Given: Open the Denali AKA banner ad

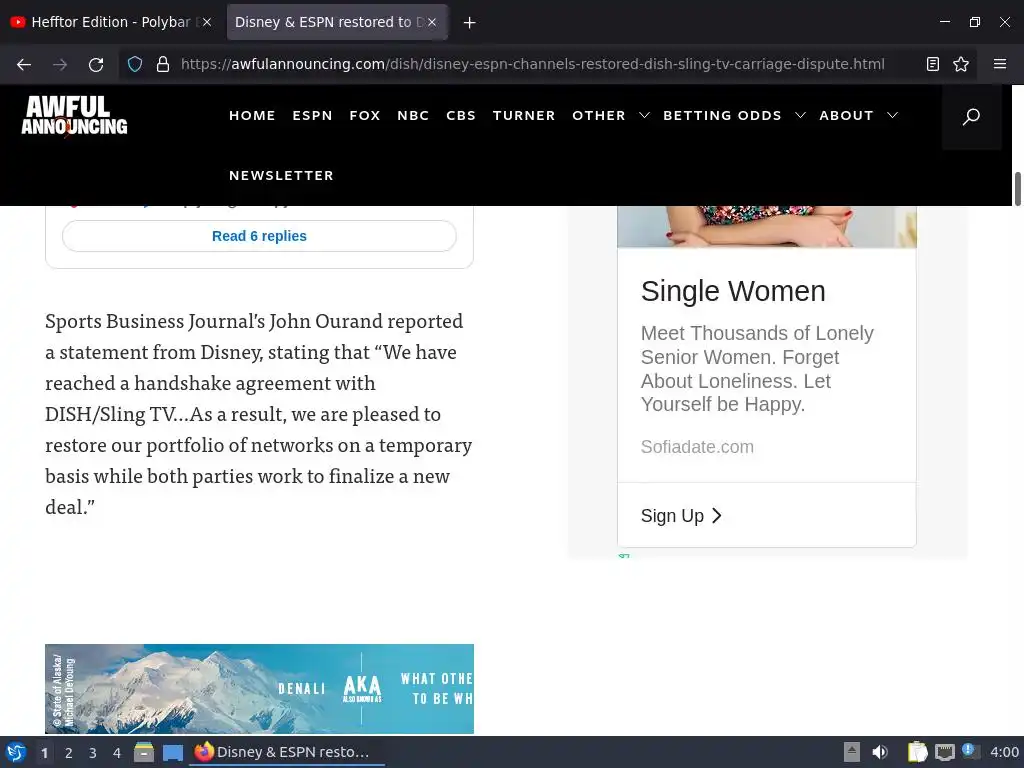Looking at the screenshot, I should tap(259, 689).
